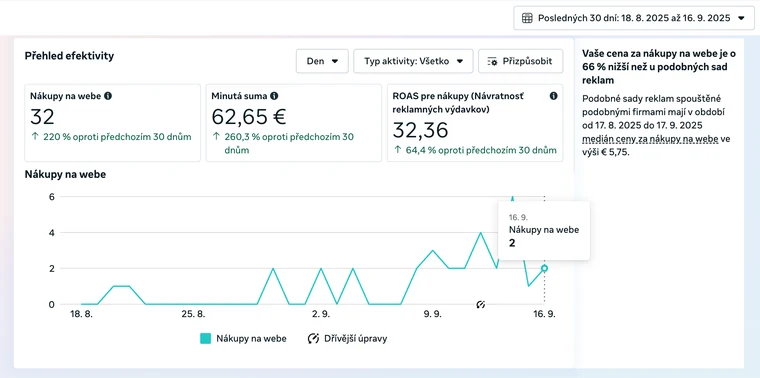This screenshot has width=760, height=378.
Task: Click the 260,3 % change text
Action: click(289, 143)
